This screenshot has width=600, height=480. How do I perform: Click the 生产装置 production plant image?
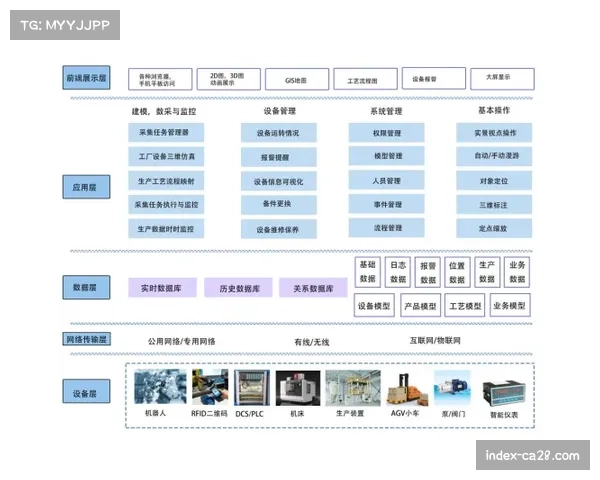tap(353, 388)
